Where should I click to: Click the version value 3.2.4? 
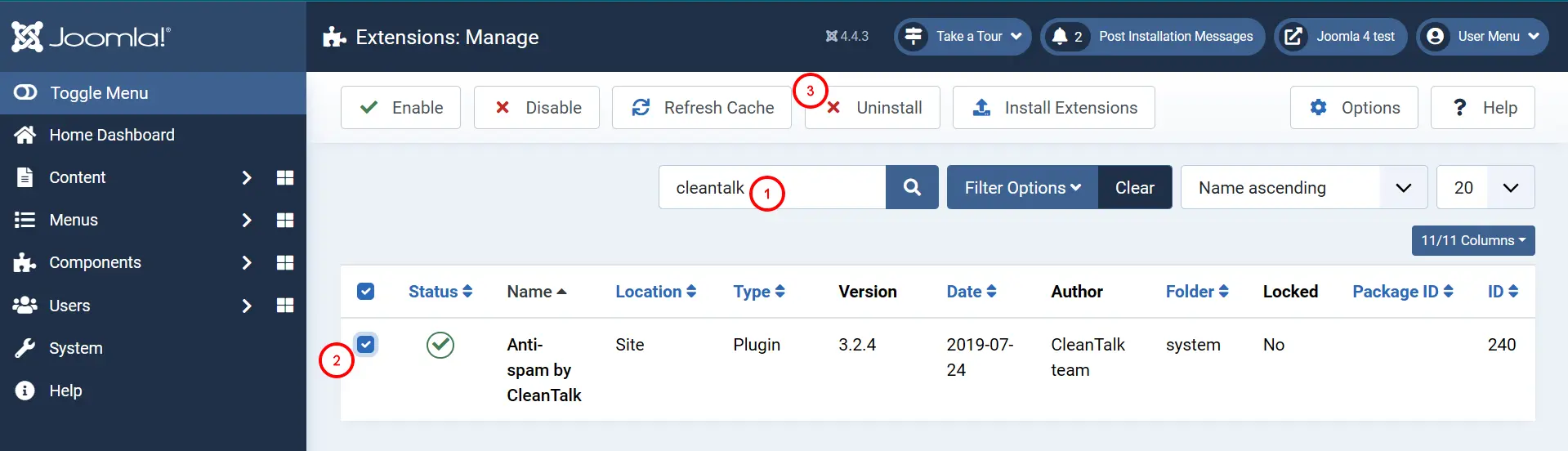(x=857, y=345)
